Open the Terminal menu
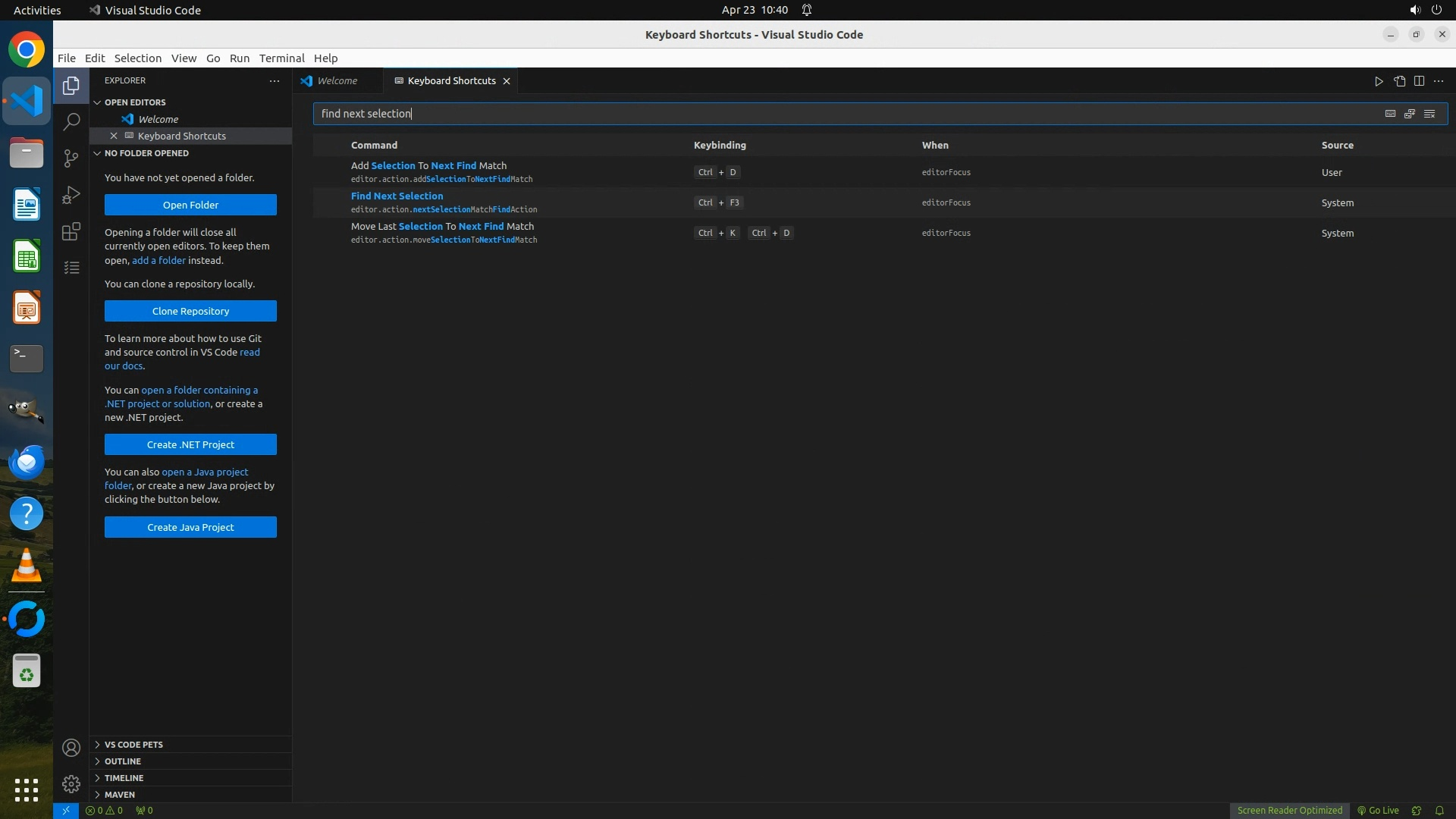The image size is (1456, 819). [281, 58]
